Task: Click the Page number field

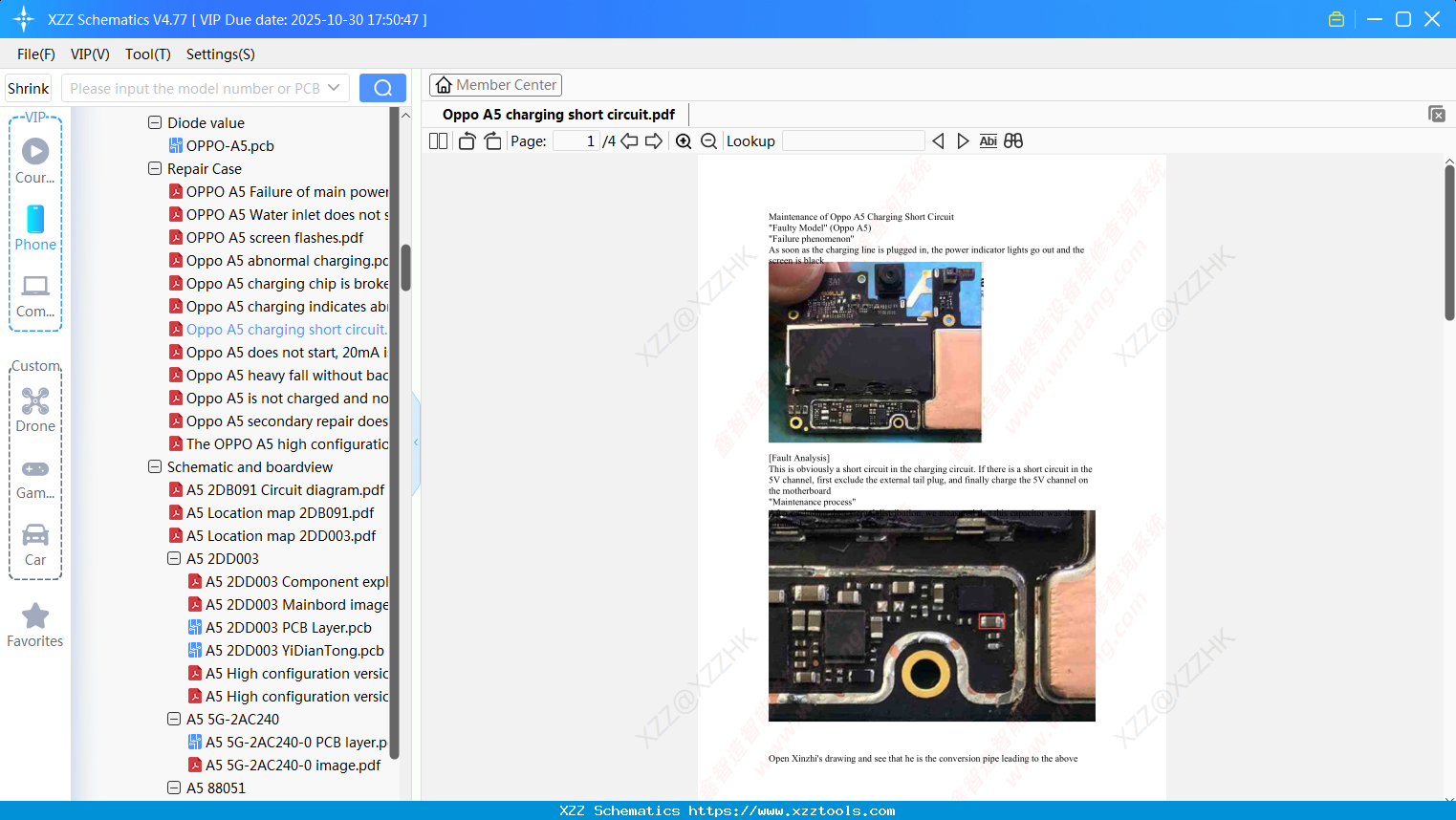Action: tap(576, 141)
